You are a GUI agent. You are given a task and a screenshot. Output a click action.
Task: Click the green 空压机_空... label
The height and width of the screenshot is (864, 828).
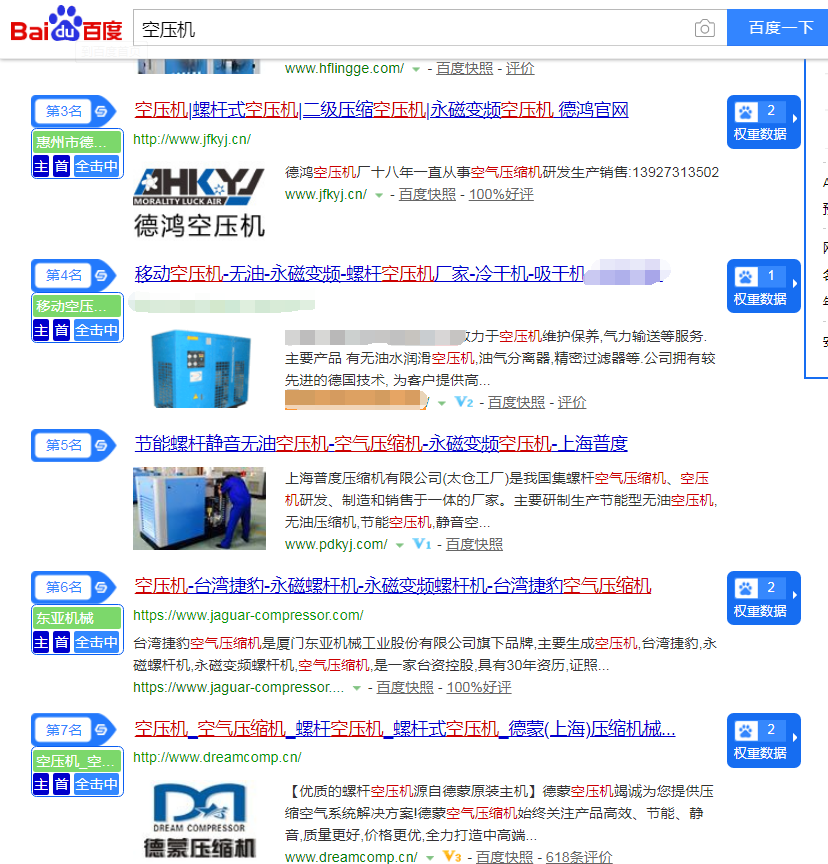tap(77, 761)
